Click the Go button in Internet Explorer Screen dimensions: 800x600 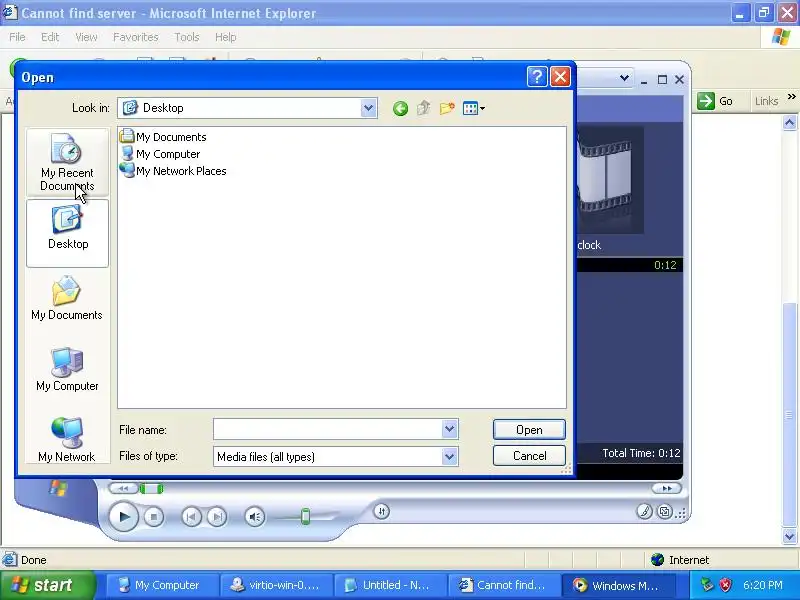click(715, 101)
